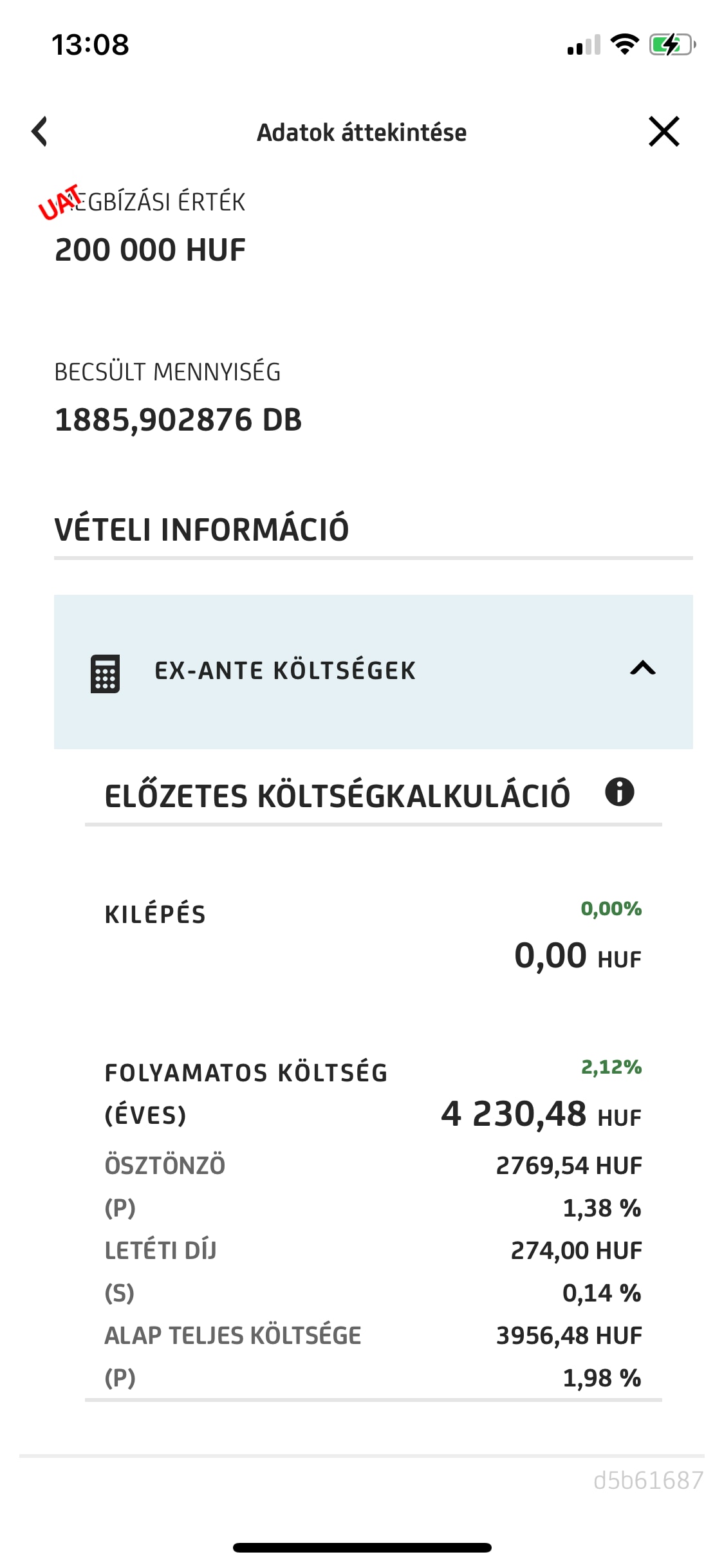Tap the 13:08 clock in status bar

click(90, 44)
